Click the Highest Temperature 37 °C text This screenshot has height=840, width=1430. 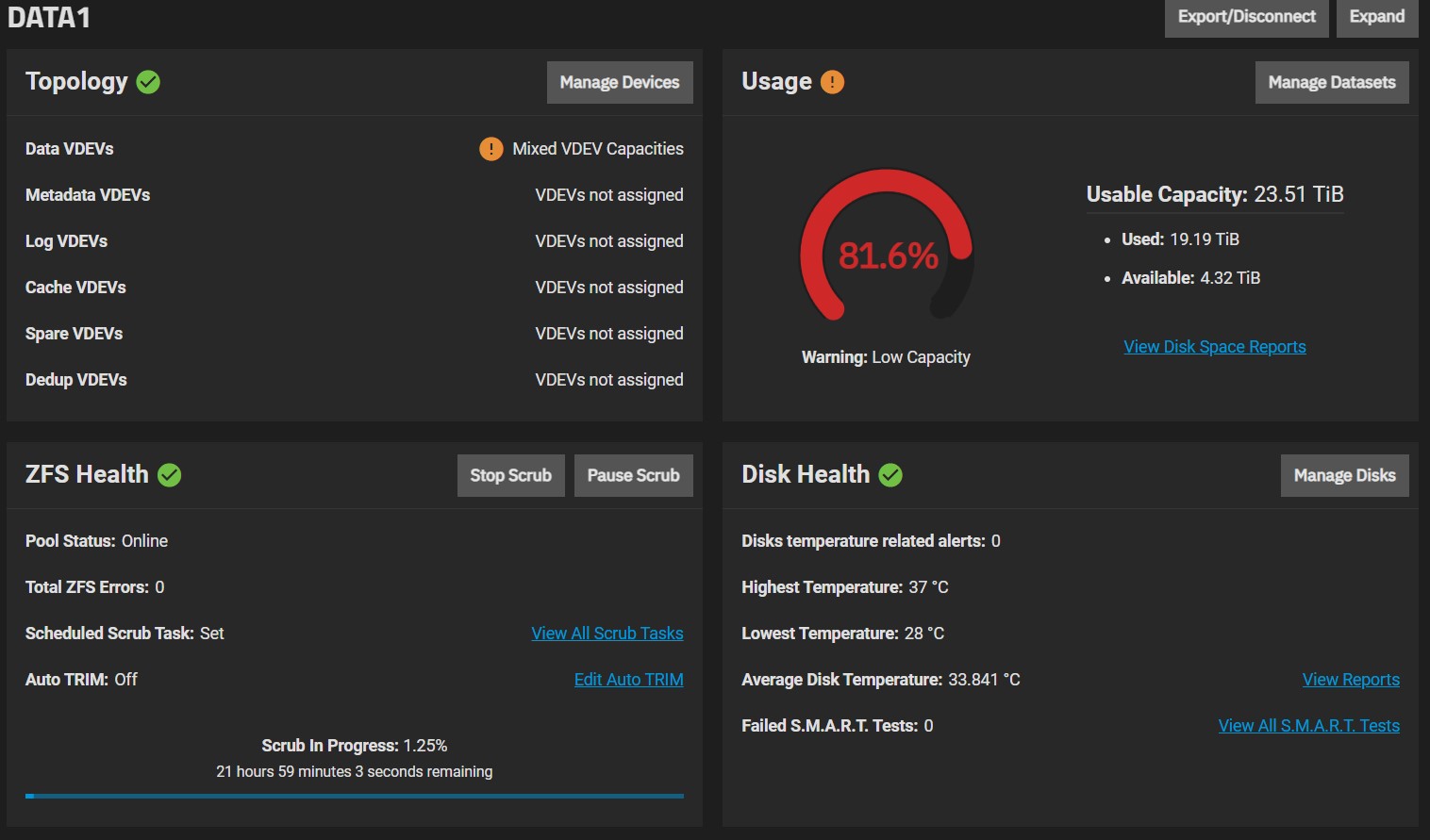[x=845, y=587]
